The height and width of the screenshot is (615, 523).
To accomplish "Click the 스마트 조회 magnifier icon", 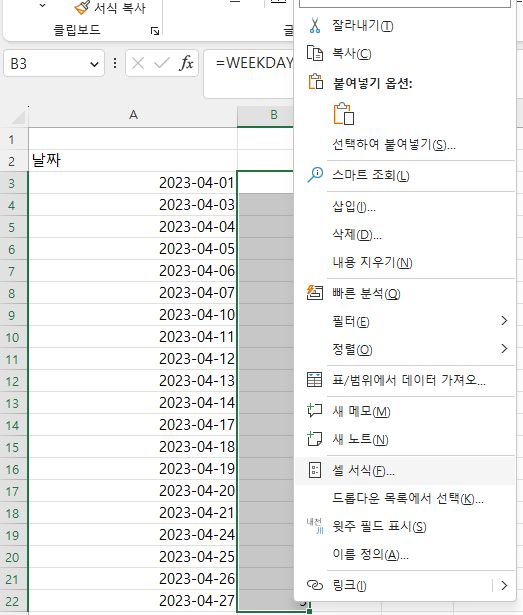I will [315, 175].
